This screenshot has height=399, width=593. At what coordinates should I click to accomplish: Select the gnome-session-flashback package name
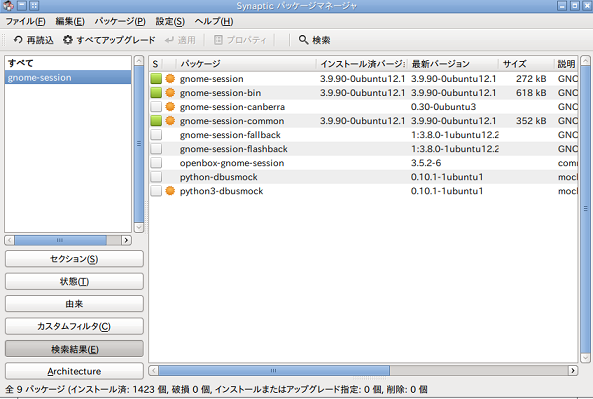[234, 149]
